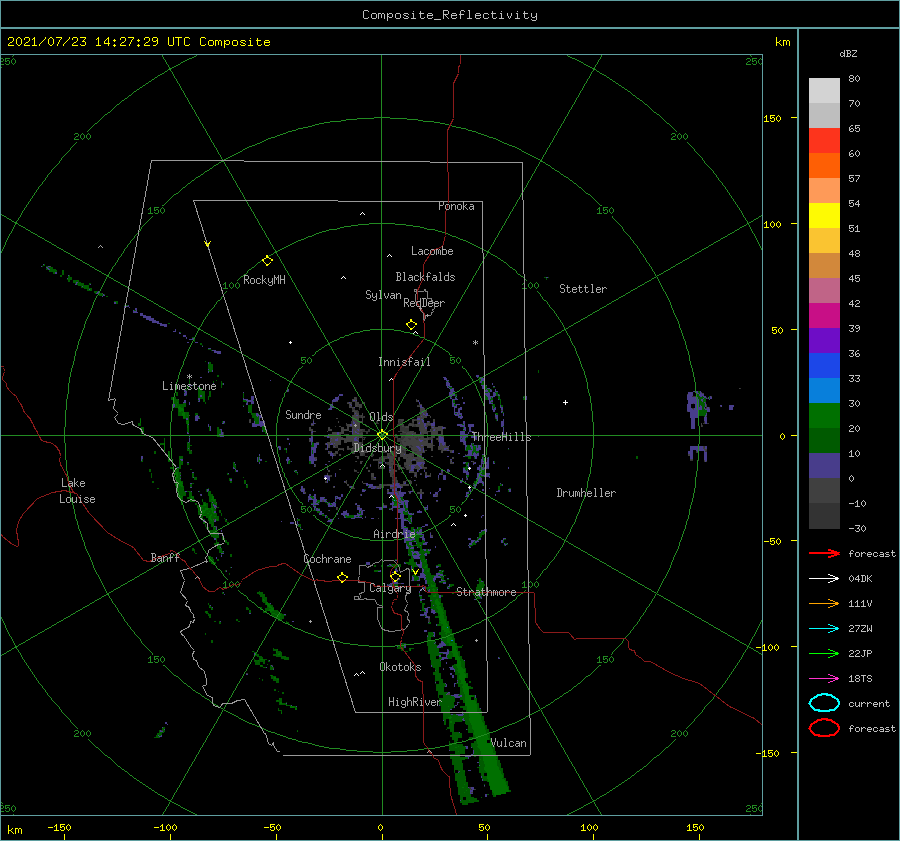Pick the red 60-65 dBZ color swatch
Image resolution: width=900 pixels, height=841 pixels.
(x=824, y=141)
